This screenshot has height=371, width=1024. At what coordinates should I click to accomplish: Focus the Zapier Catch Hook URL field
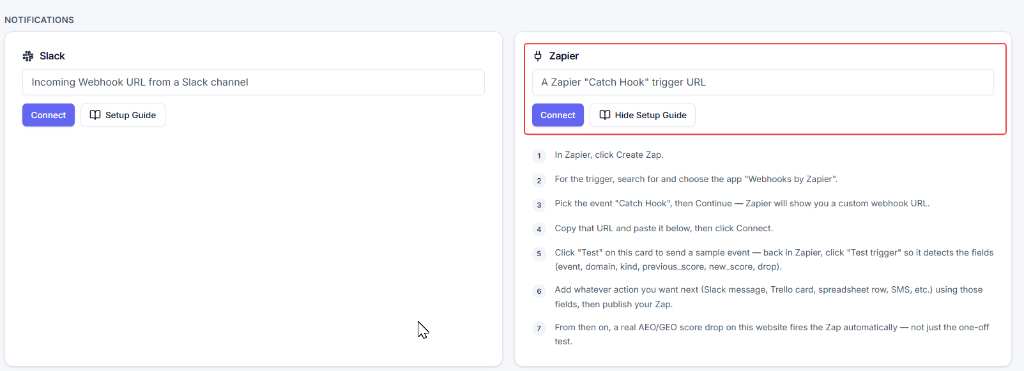pos(763,82)
